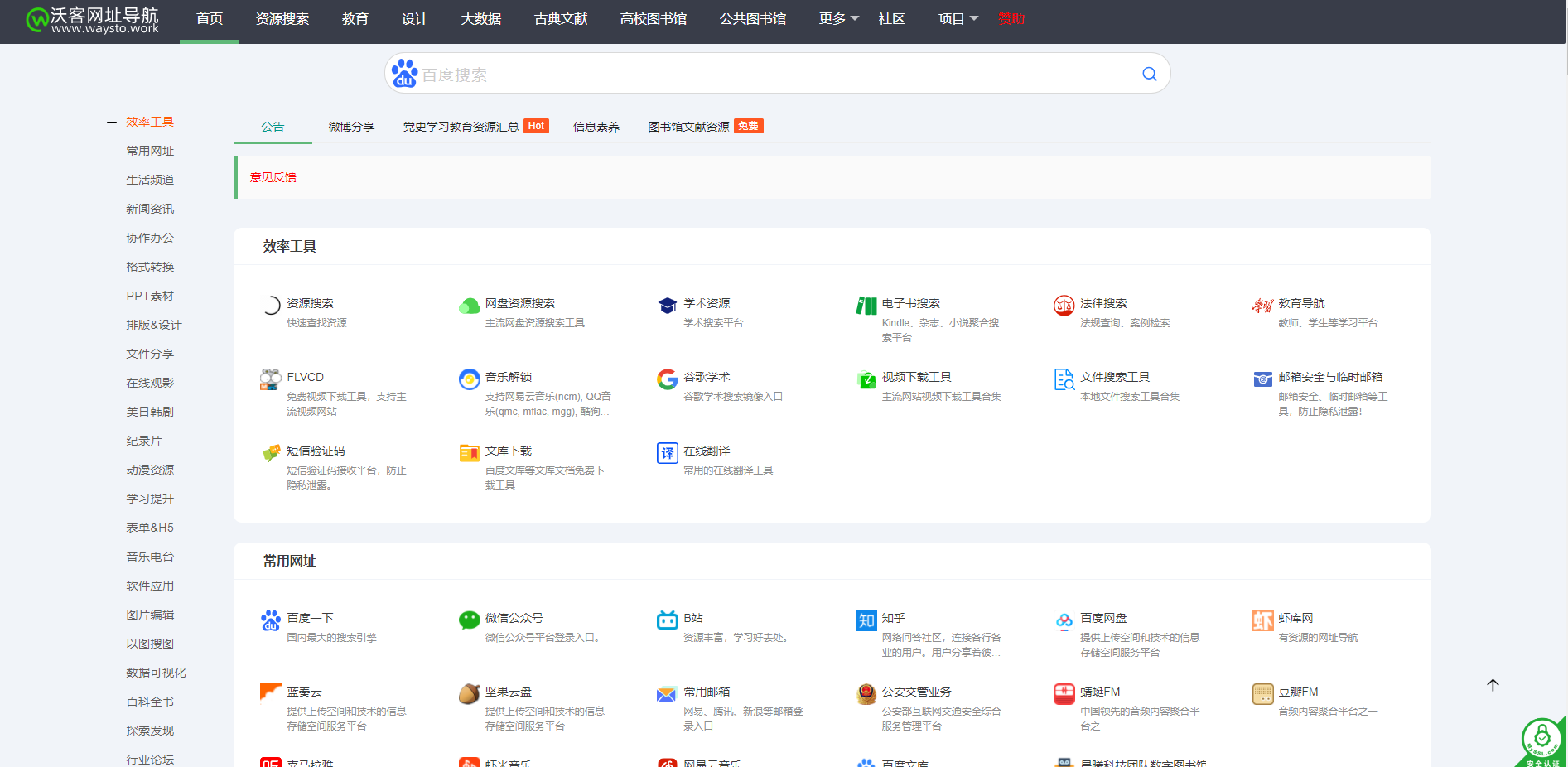Open the 高校图书馆 menu item

click(x=654, y=18)
